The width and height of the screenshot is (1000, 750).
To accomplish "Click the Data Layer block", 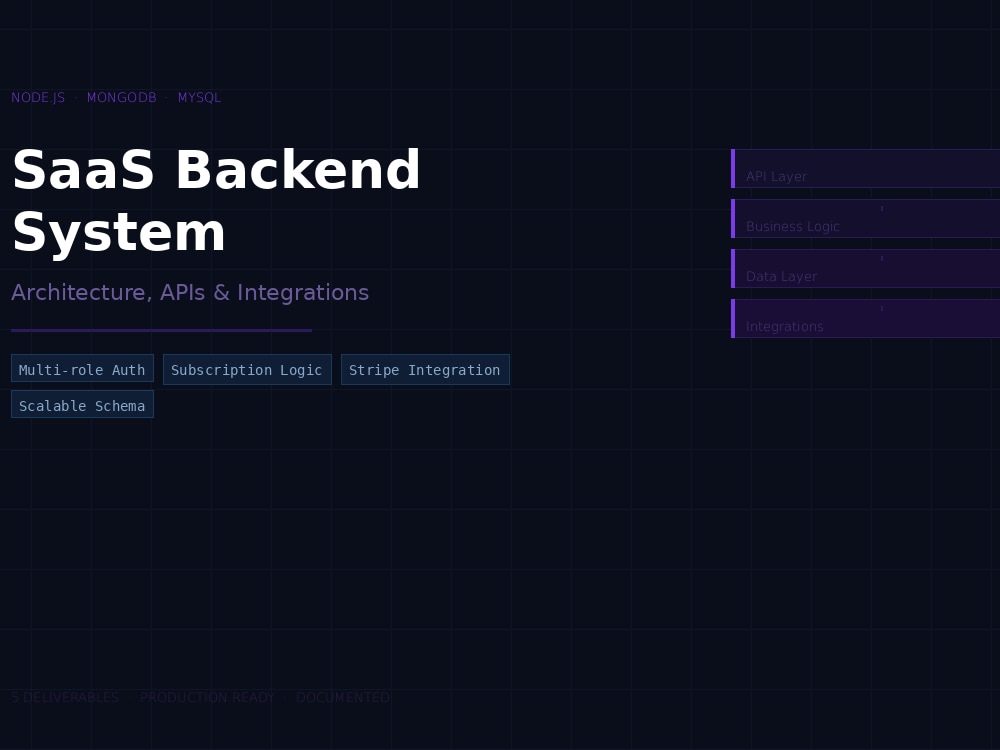I will coord(865,268).
